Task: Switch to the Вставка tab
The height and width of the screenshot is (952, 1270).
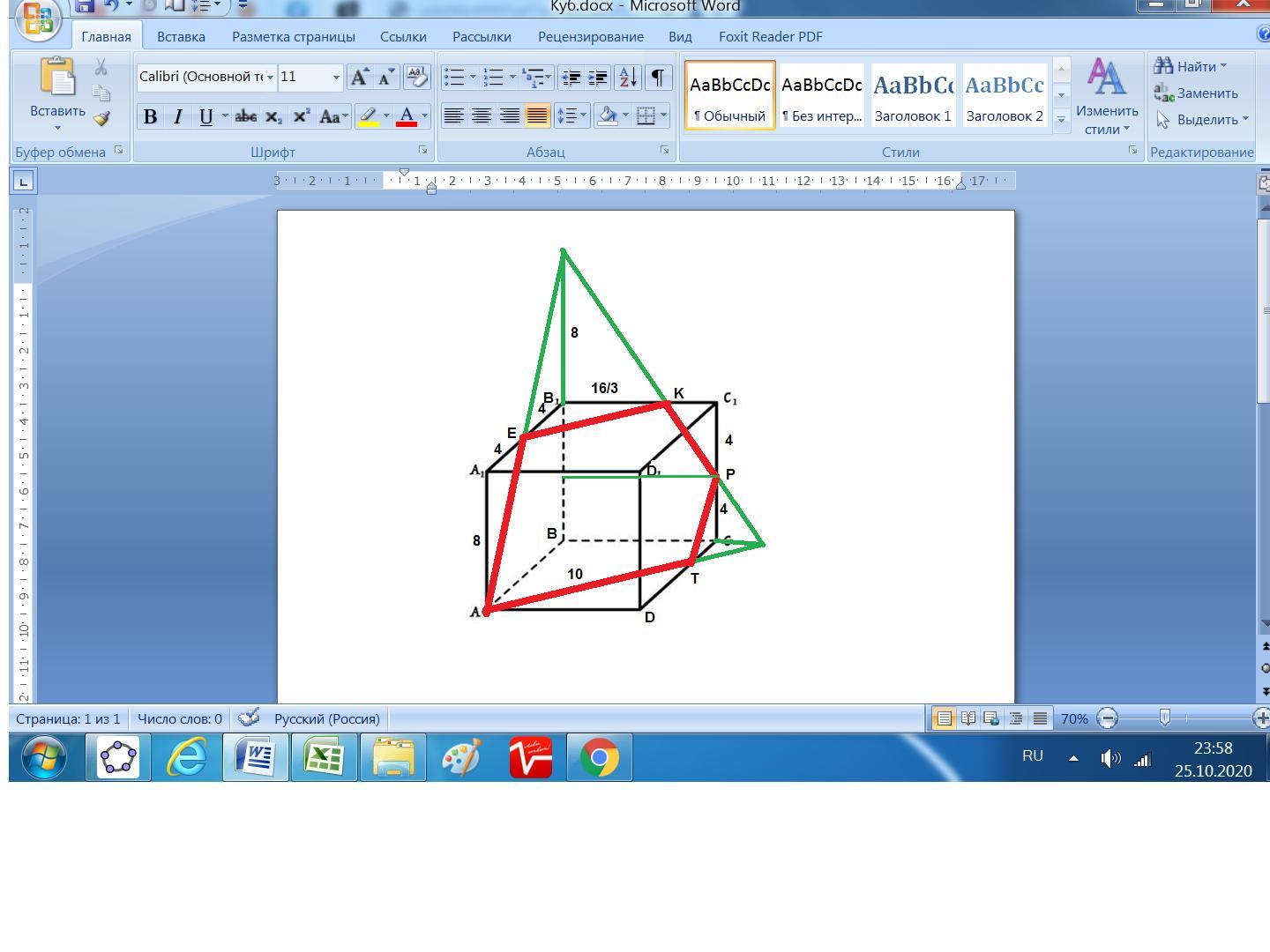Action: 181,37
